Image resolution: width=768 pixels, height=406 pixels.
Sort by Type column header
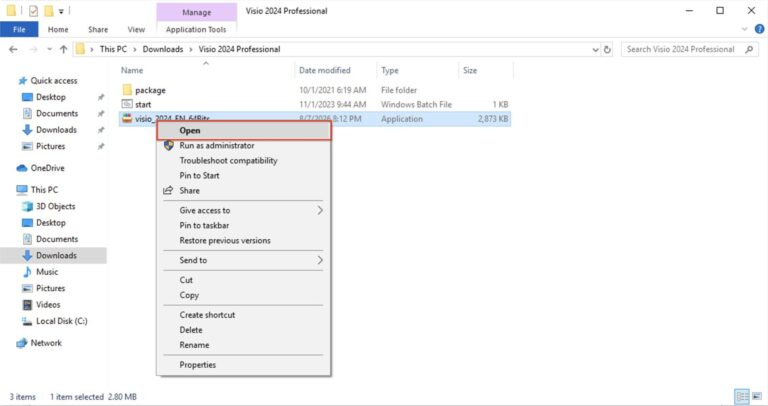point(390,71)
